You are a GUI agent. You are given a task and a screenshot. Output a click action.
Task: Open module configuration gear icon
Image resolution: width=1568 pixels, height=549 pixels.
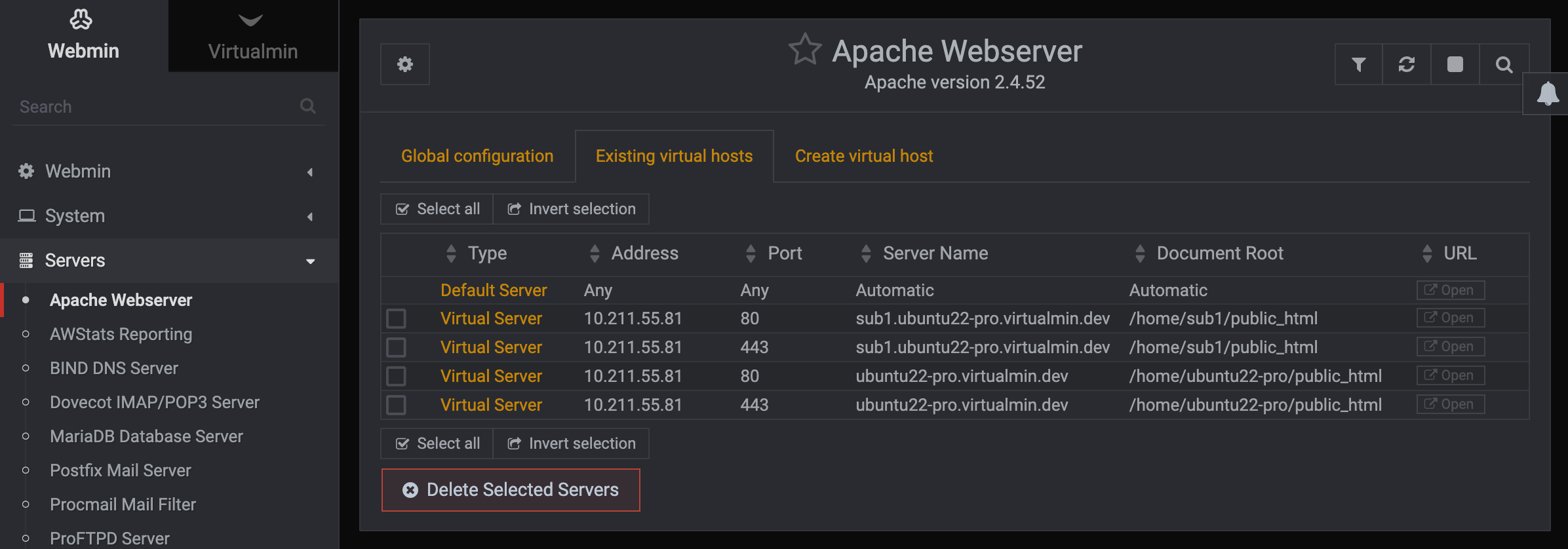(x=405, y=64)
